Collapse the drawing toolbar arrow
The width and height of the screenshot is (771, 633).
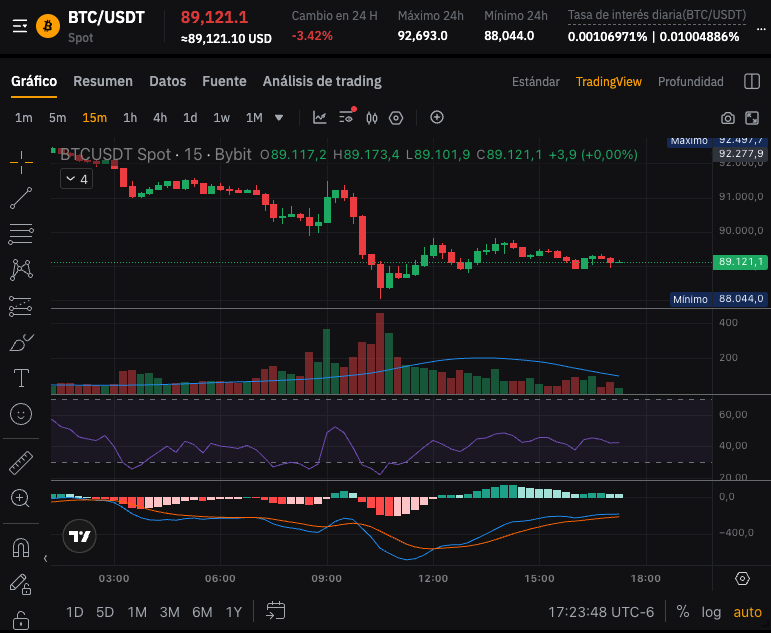click(x=45, y=558)
